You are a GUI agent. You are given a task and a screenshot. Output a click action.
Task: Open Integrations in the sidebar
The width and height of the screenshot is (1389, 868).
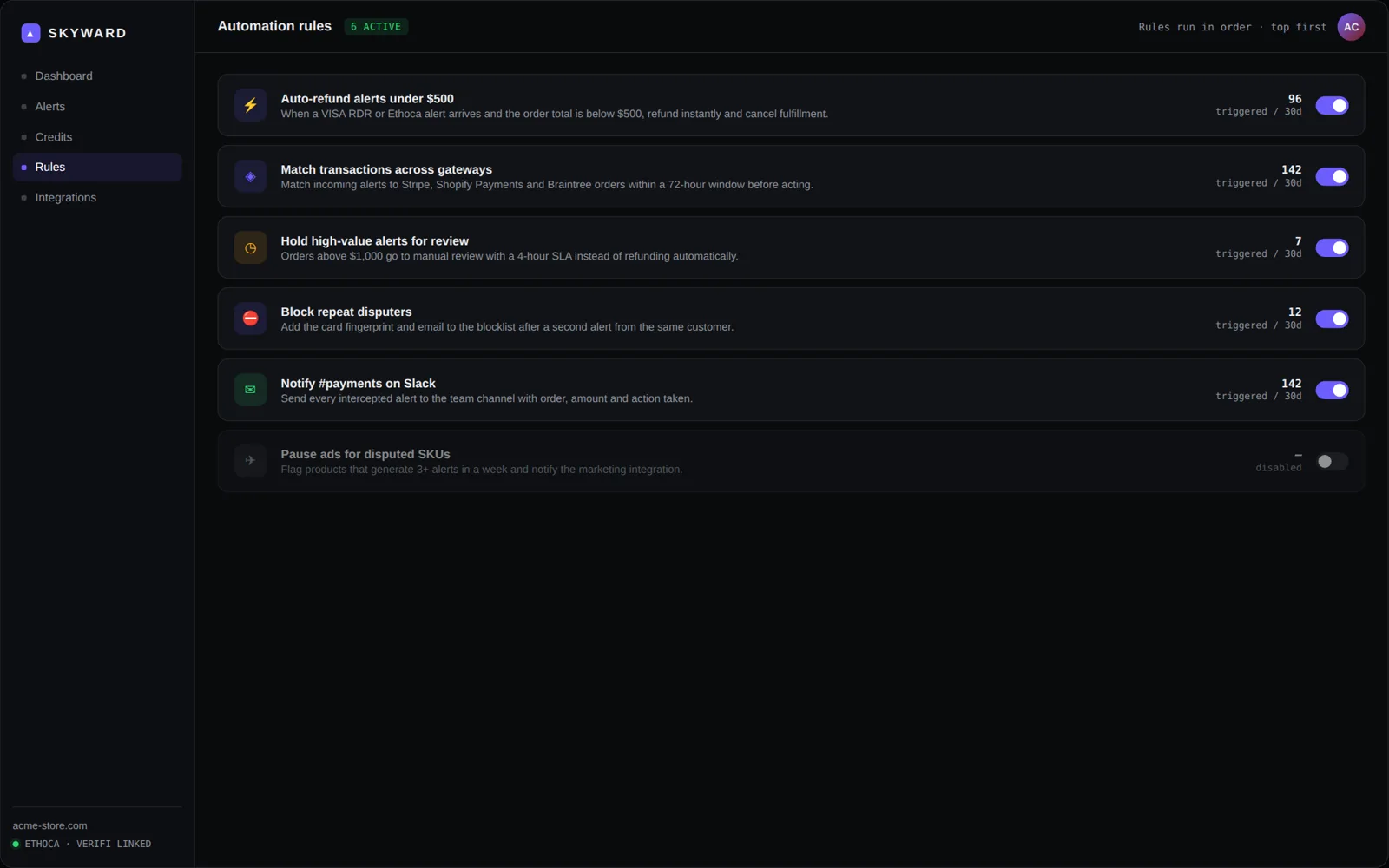pos(97,198)
